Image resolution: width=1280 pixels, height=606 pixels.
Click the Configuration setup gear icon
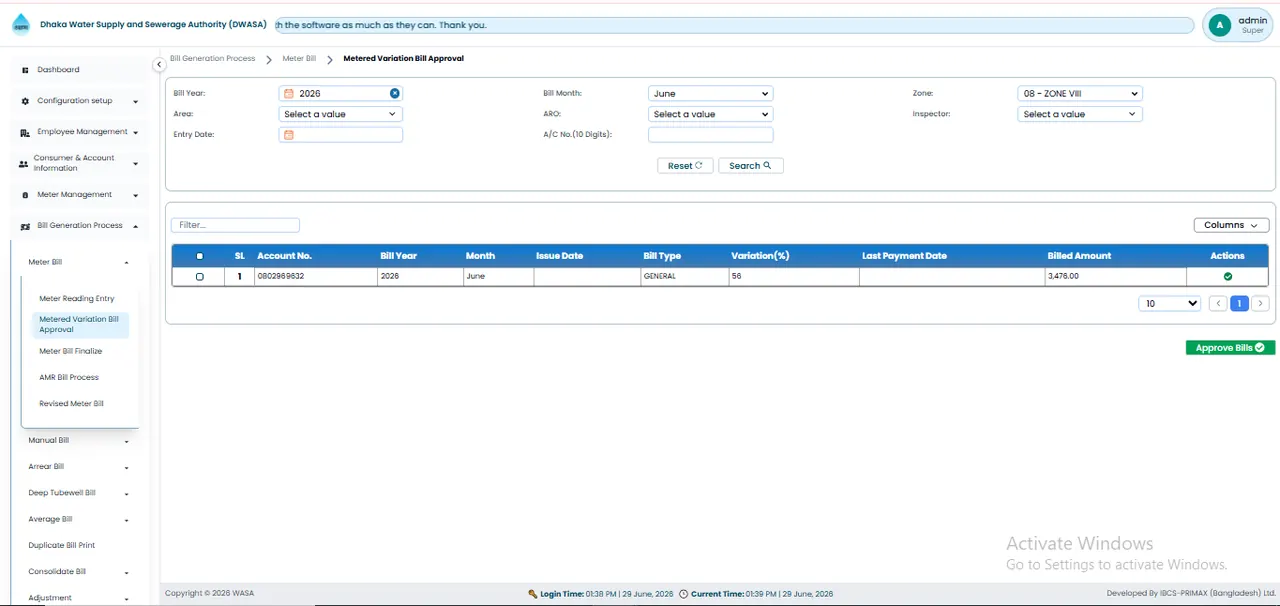(25, 101)
